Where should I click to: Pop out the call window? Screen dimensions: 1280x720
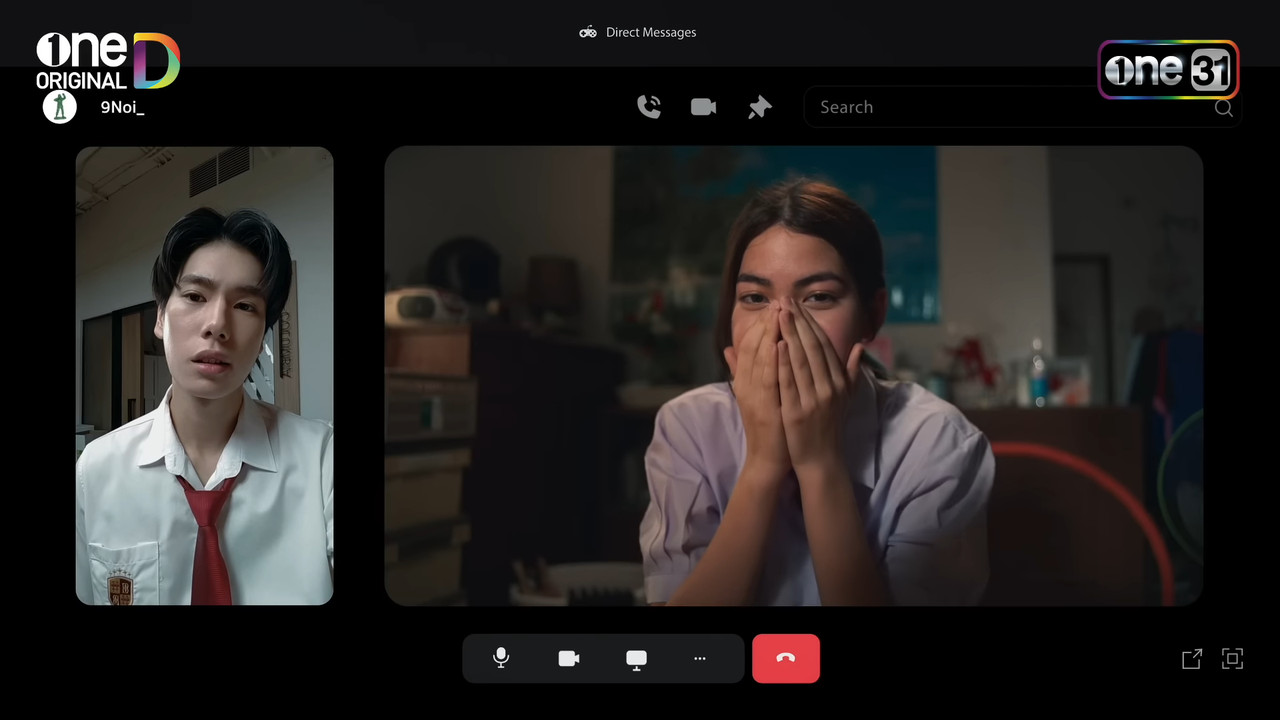[x=1192, y=659]
